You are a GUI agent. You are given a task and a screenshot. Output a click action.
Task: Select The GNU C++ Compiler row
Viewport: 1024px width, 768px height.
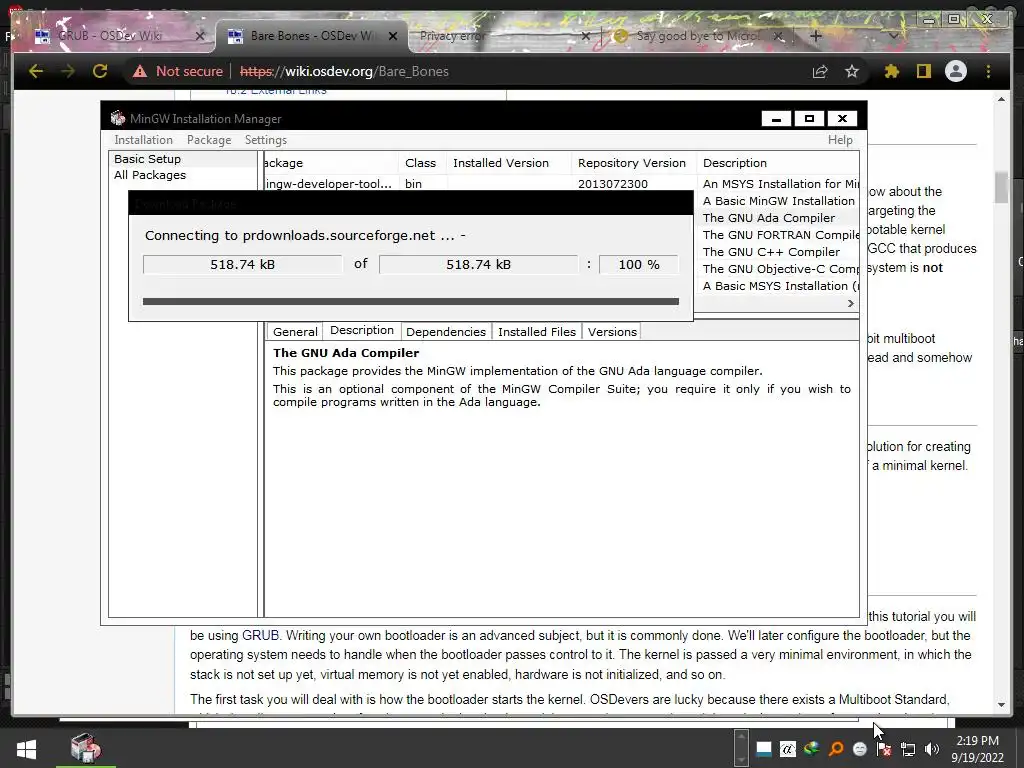777,252
